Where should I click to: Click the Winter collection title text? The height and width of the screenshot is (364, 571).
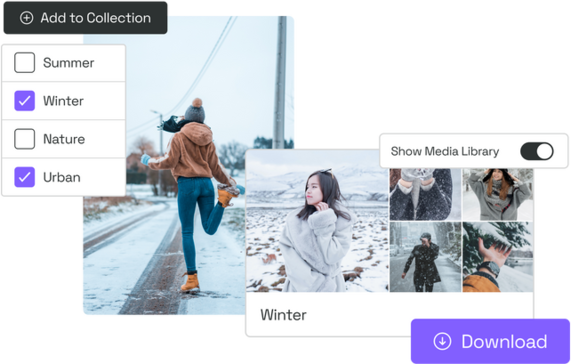(x=283, y=315)
